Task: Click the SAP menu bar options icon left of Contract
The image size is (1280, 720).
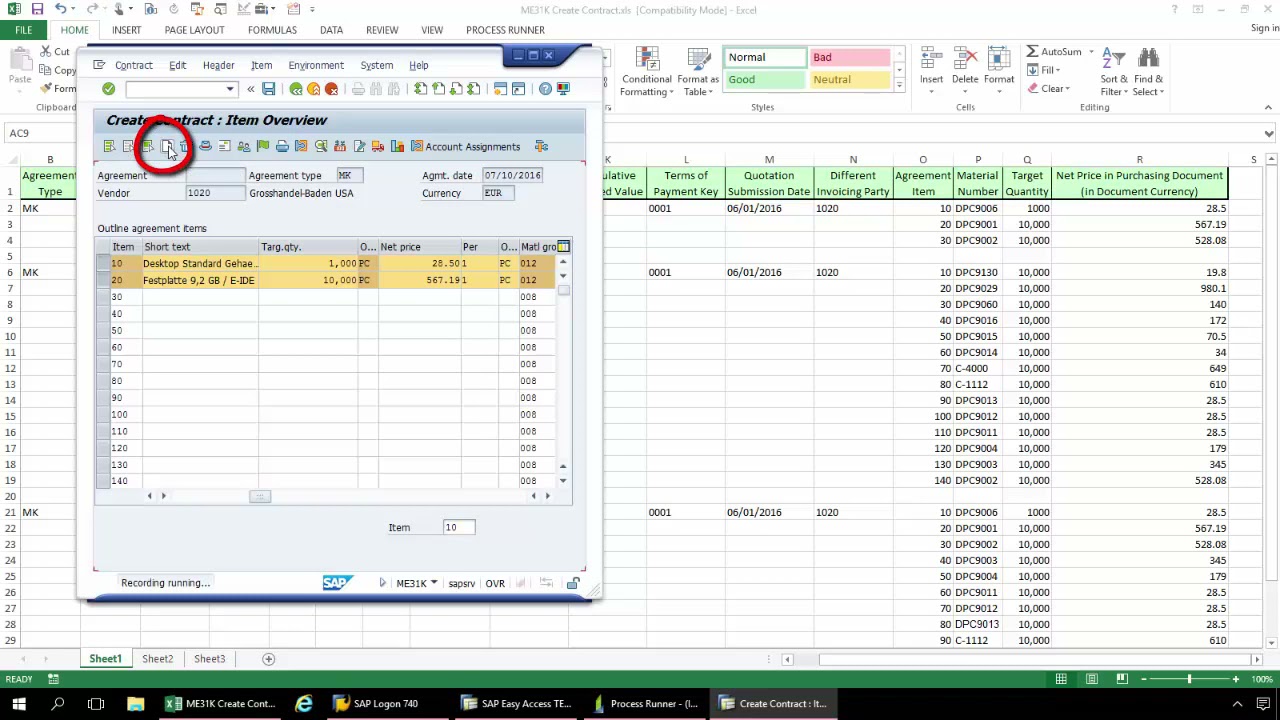Action: point(99,65)
